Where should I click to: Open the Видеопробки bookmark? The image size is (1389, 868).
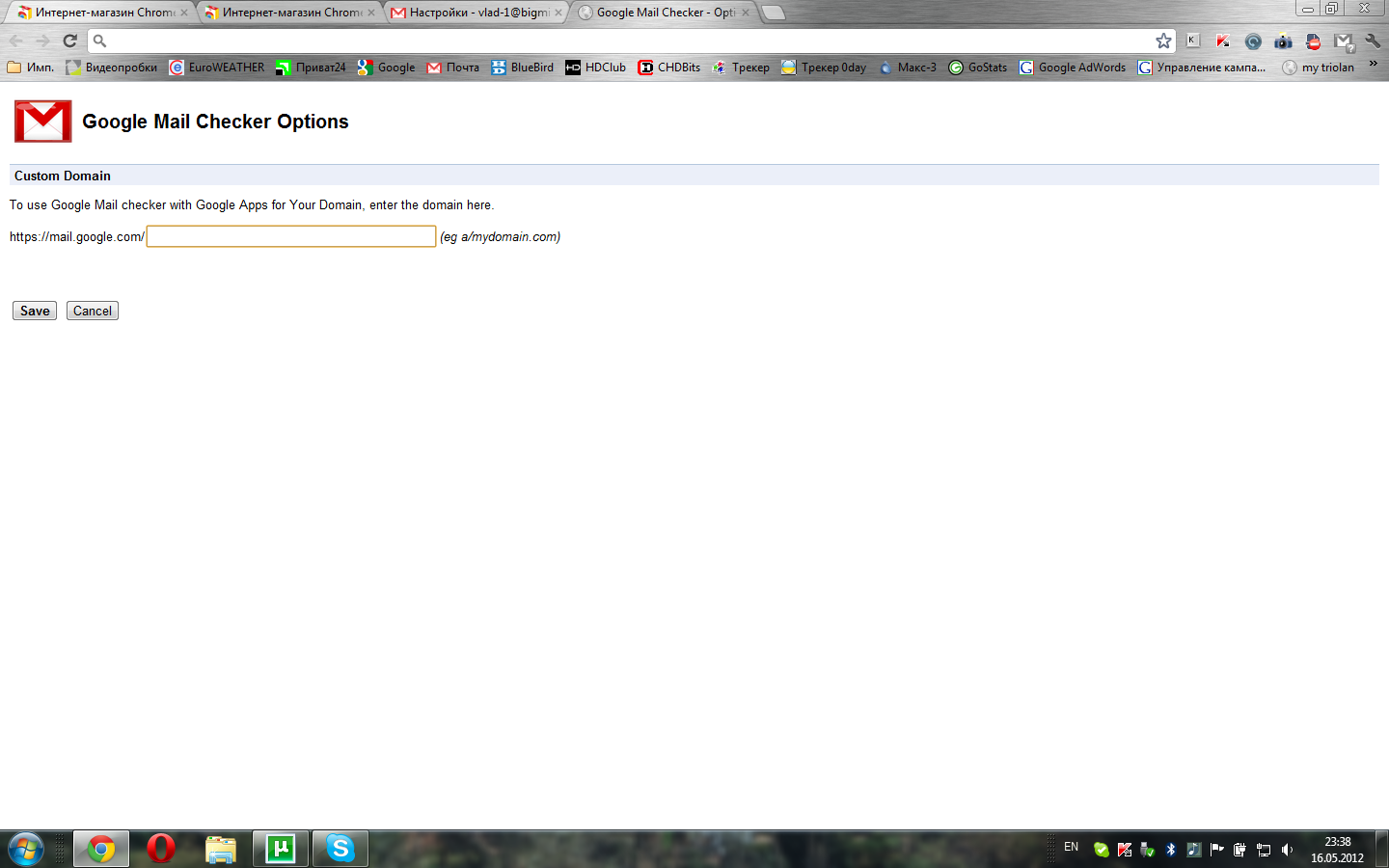click(x=112, y=68)
